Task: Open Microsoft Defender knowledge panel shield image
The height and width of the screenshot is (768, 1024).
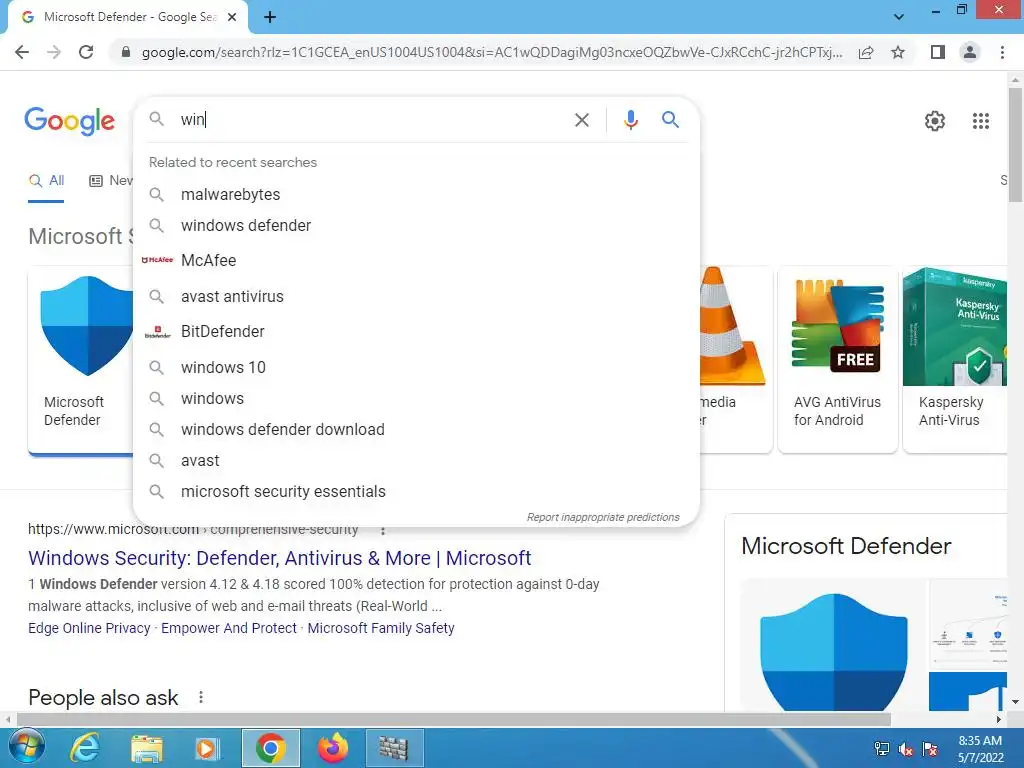Action: 833,647
